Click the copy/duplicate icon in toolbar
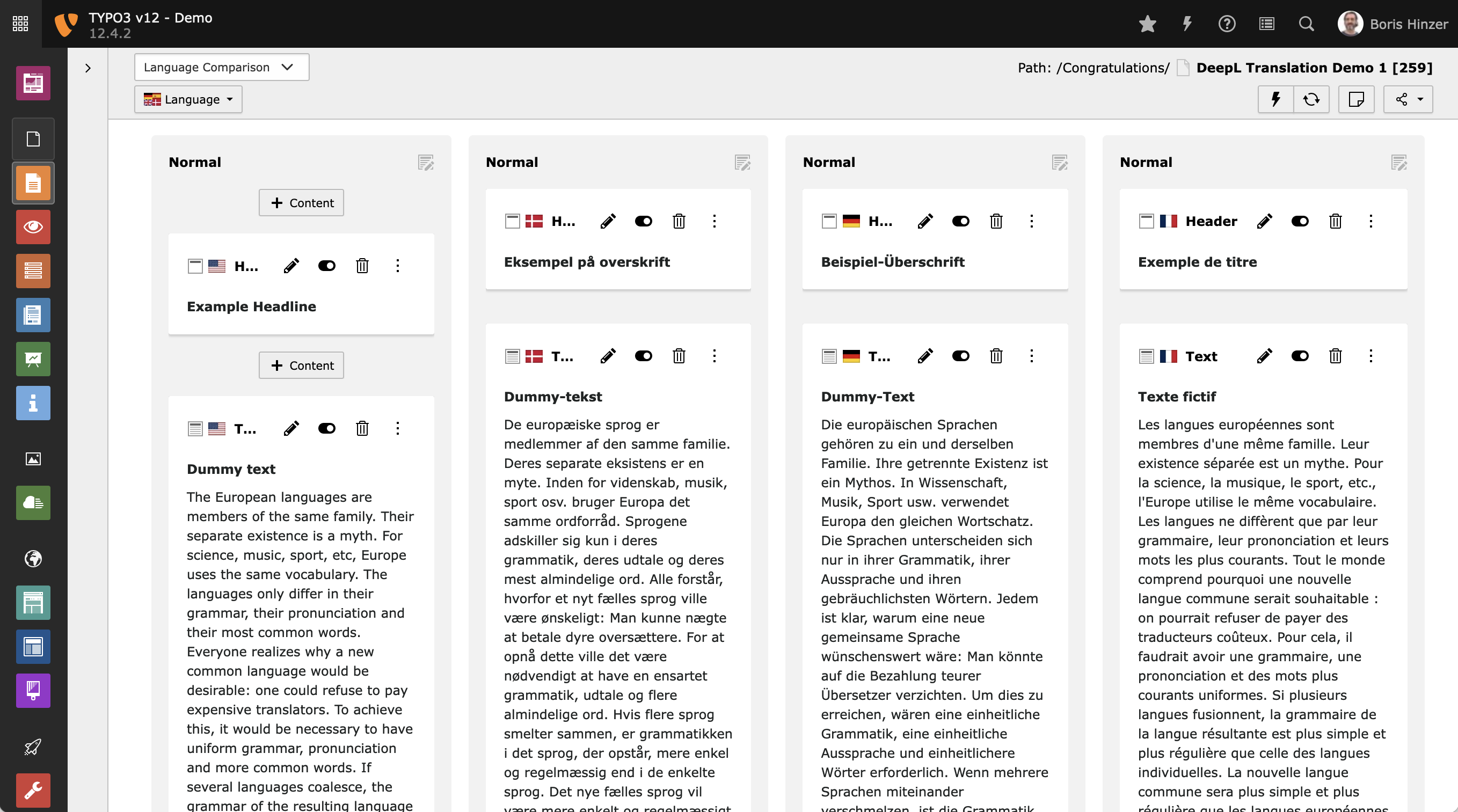 [x=1356, y=99]
